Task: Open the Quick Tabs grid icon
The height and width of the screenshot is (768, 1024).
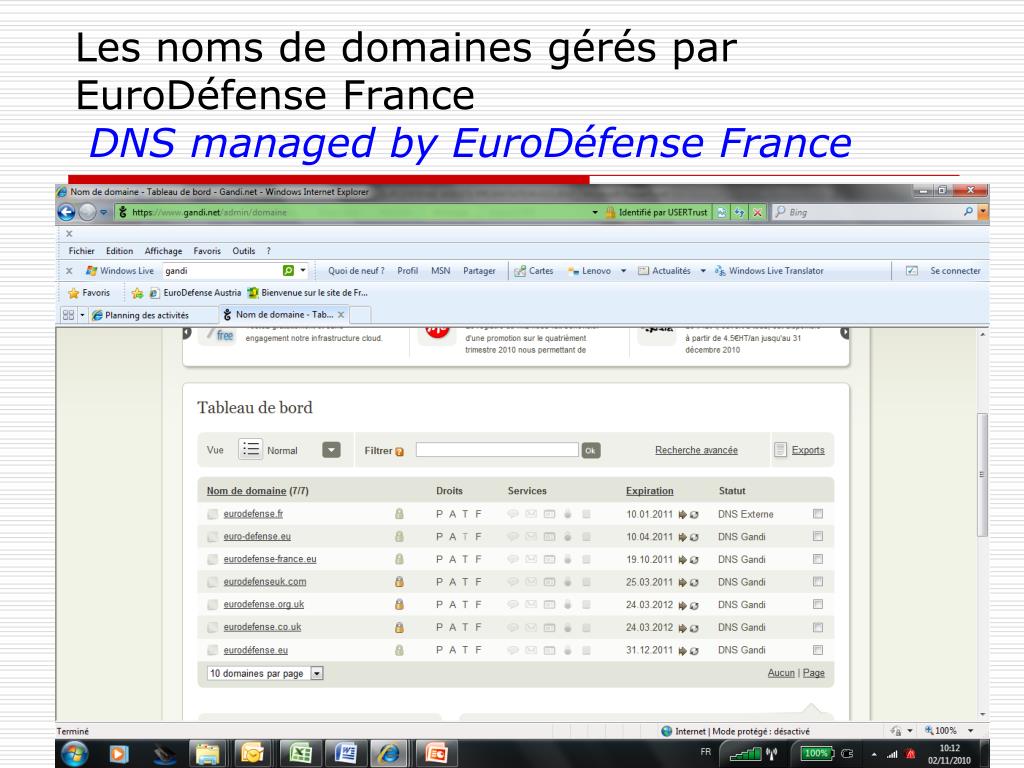Action: 68,315
